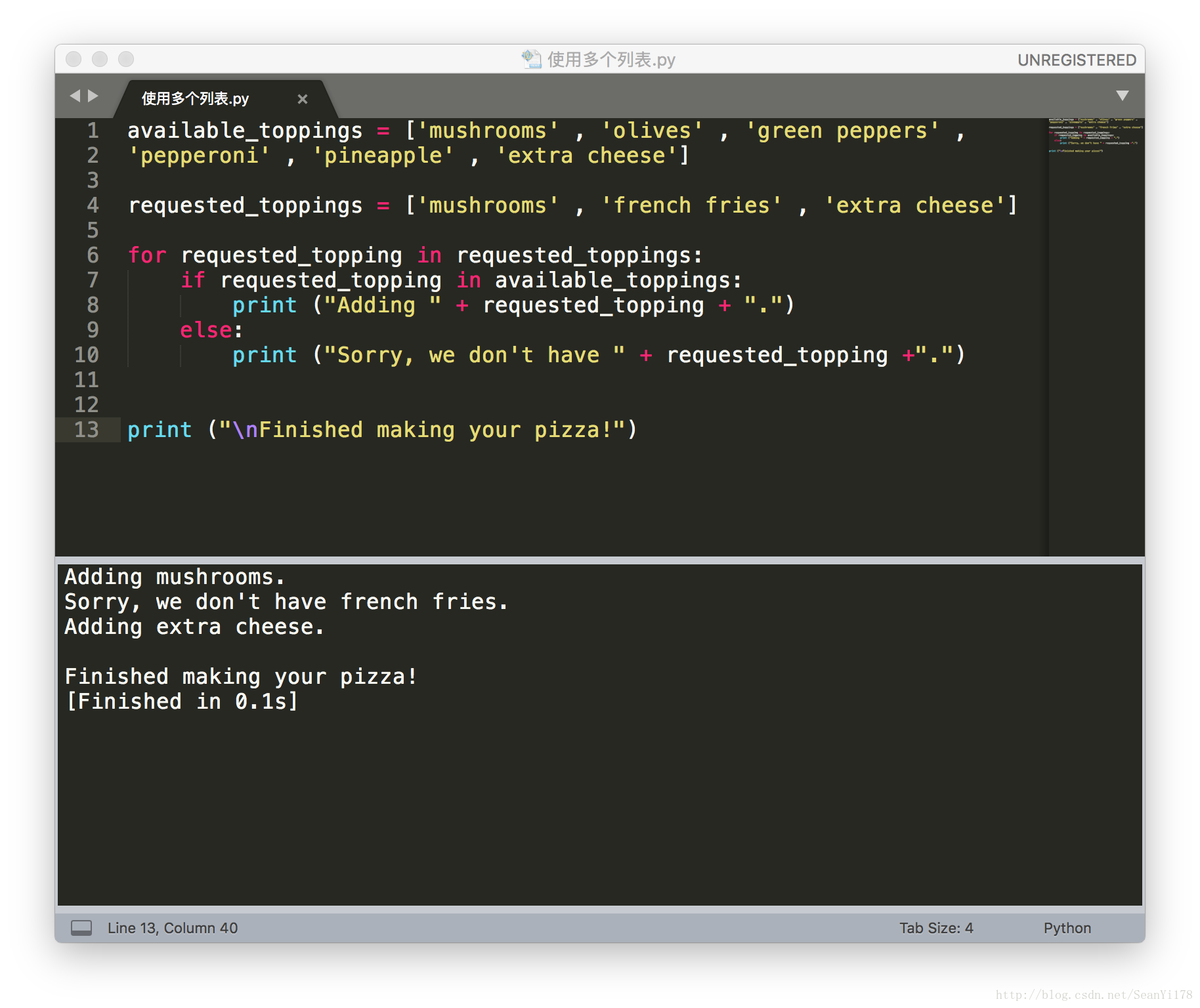Click the 'for' keyword on line 6
1200x1008 pixels.
coord(147,255)
